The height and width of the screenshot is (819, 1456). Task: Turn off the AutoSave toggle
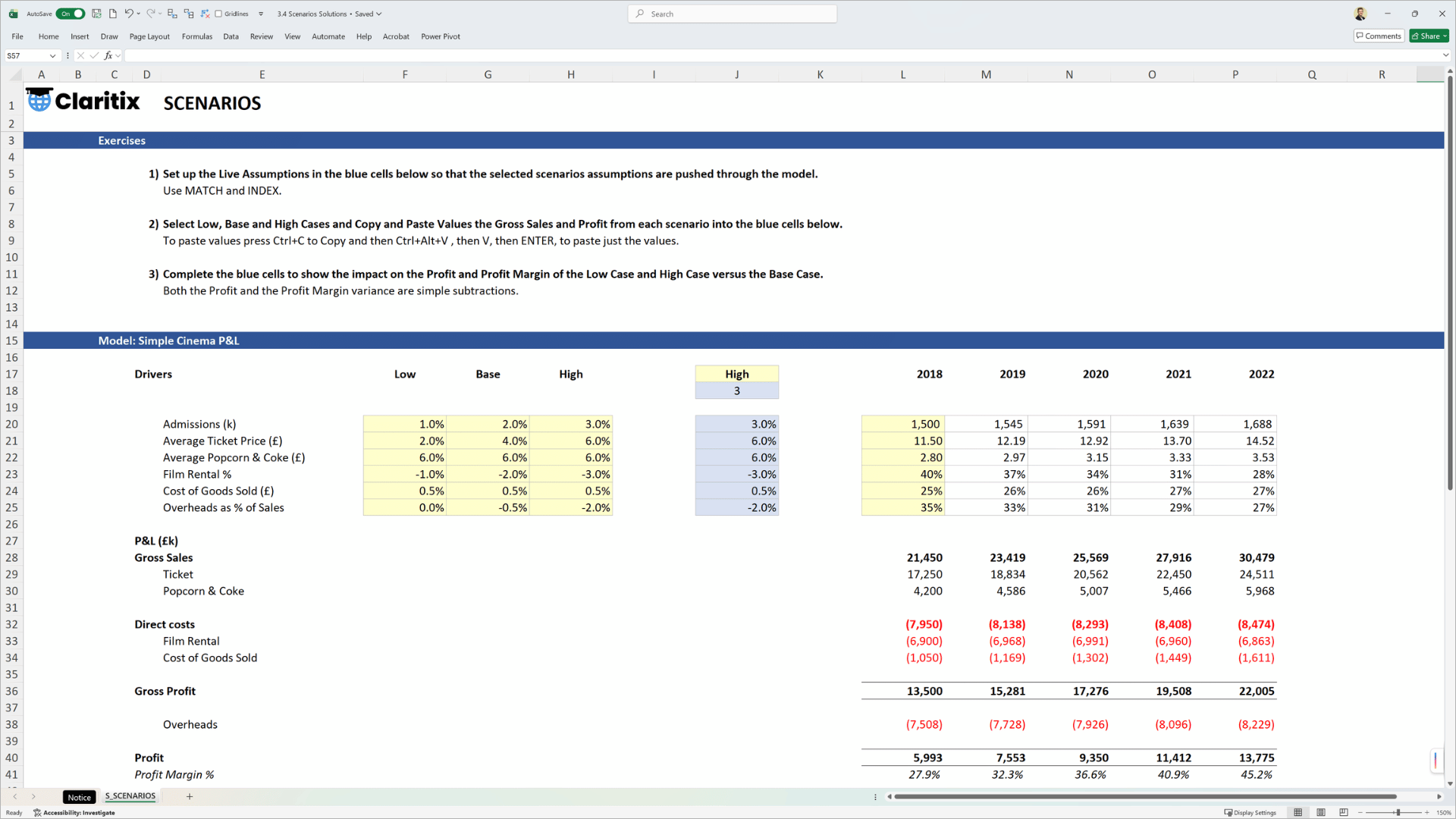(x=70, y=14)
